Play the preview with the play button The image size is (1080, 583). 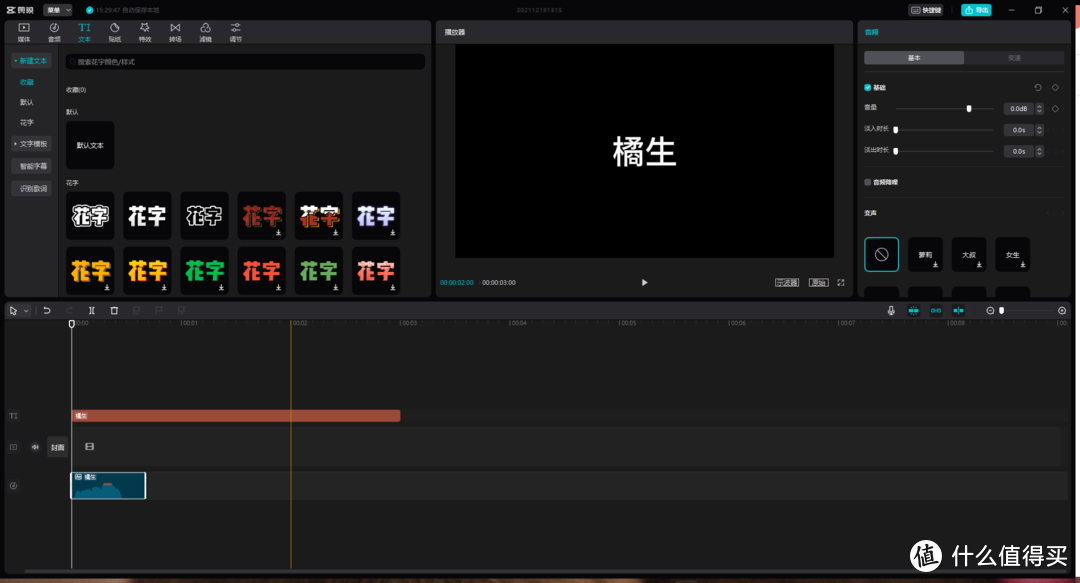645,283
